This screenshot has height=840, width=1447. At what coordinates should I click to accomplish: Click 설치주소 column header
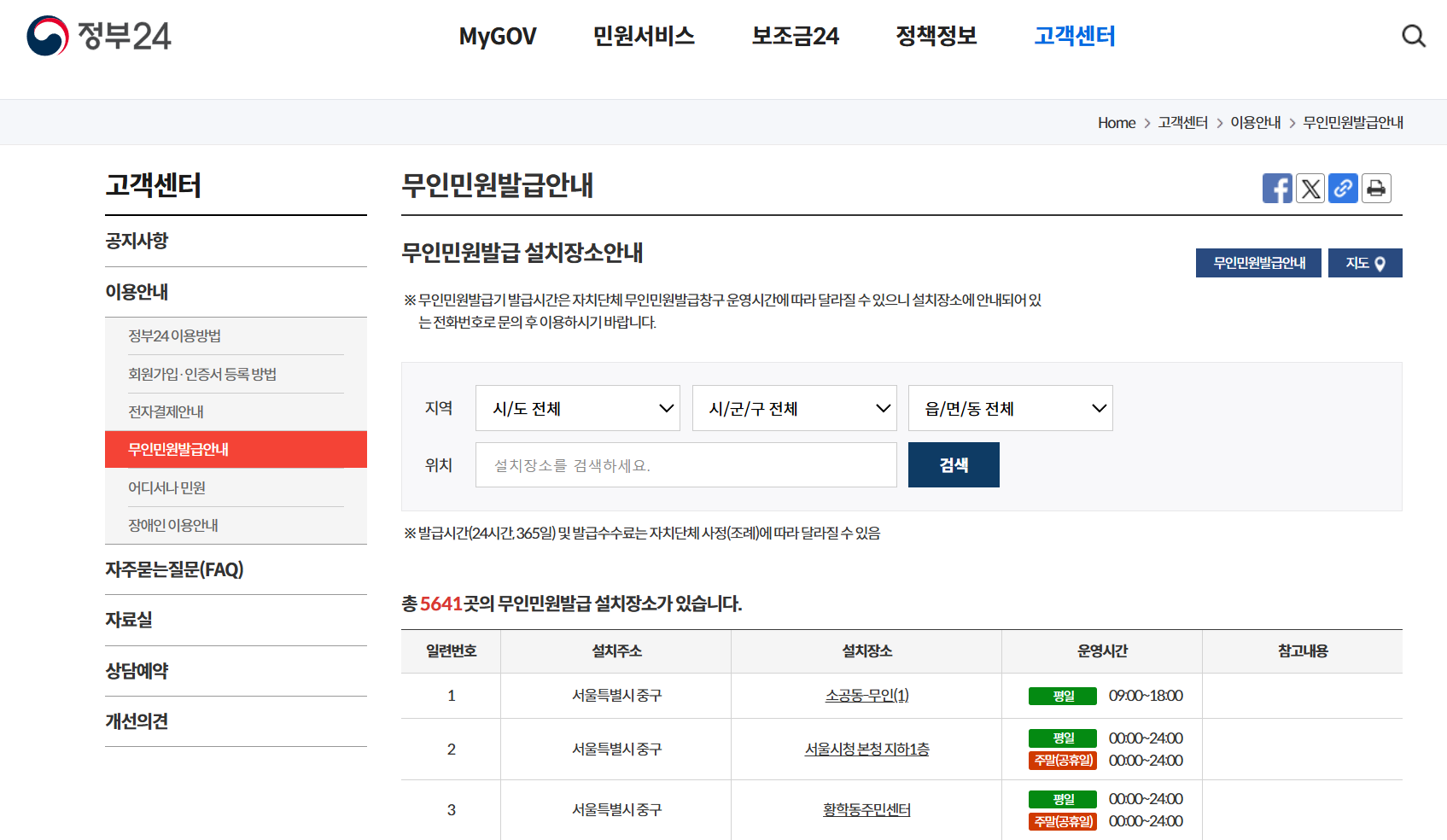coord(616,651)
